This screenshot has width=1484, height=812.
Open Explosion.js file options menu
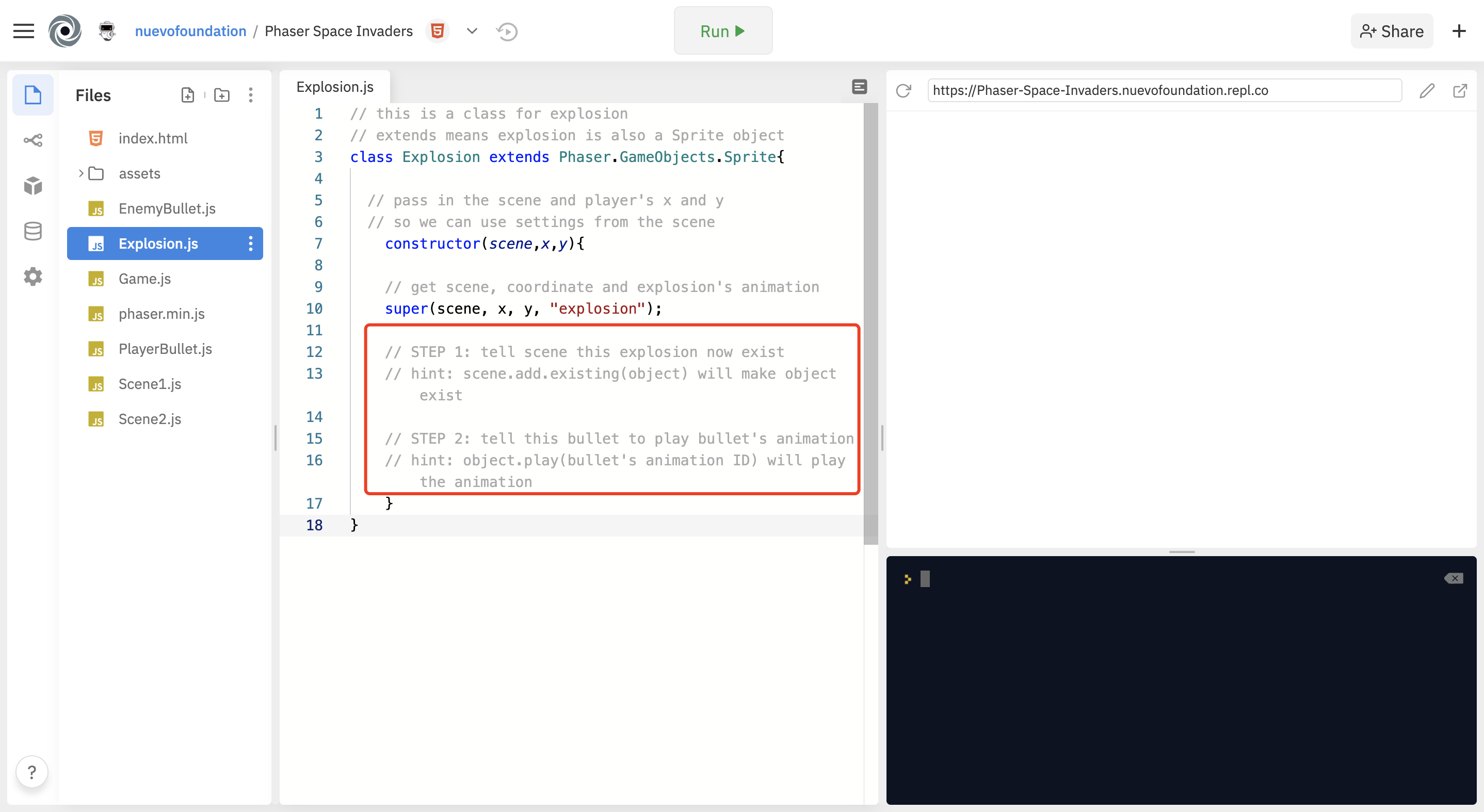coord(251,243)
